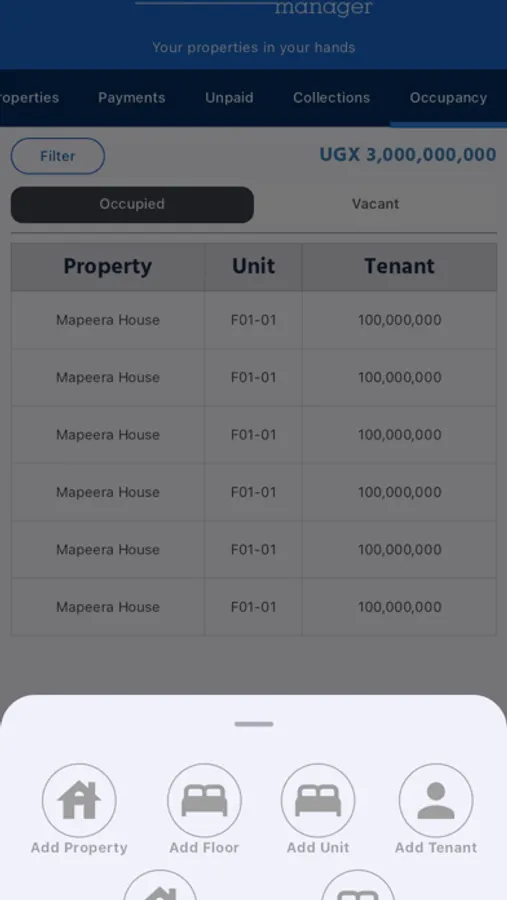This screenshot has height=900, width=507.
Task: Select the first Mapeera House row
Action: pos(254,320)
